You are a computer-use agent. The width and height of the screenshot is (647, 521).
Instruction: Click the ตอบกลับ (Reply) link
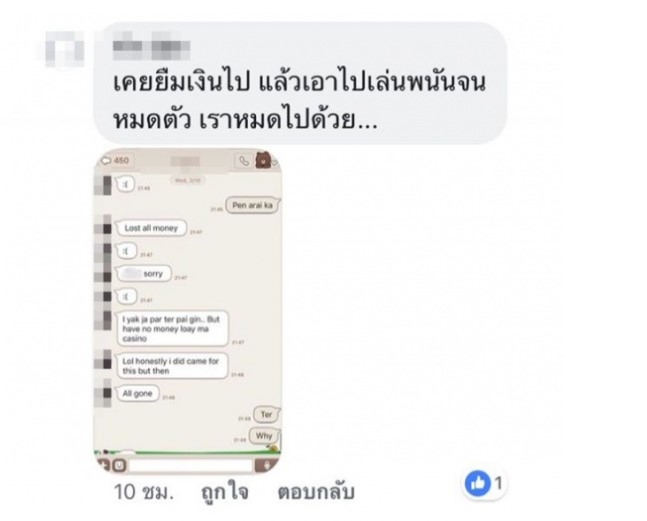(316, 491)
